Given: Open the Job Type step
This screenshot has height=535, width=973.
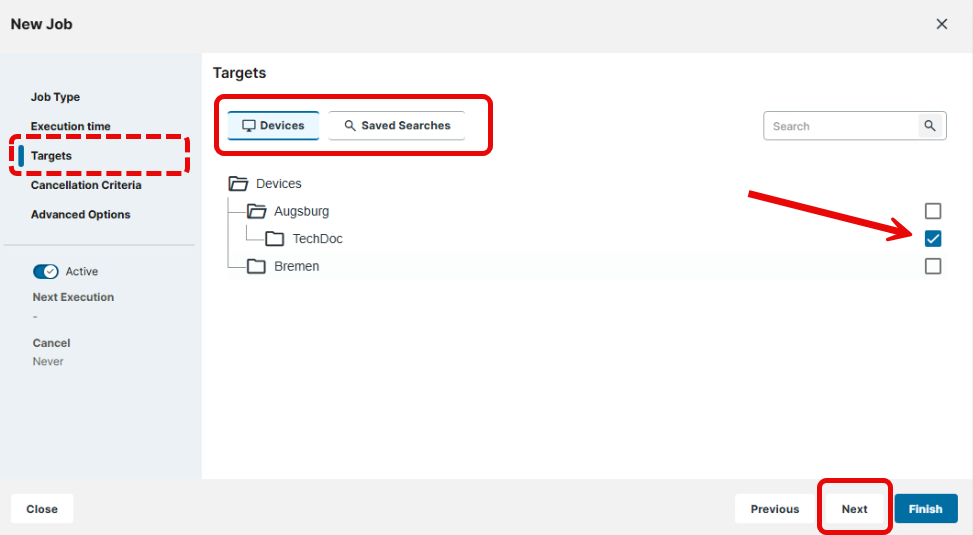Looking at the screenshot, I should [55, 97].
